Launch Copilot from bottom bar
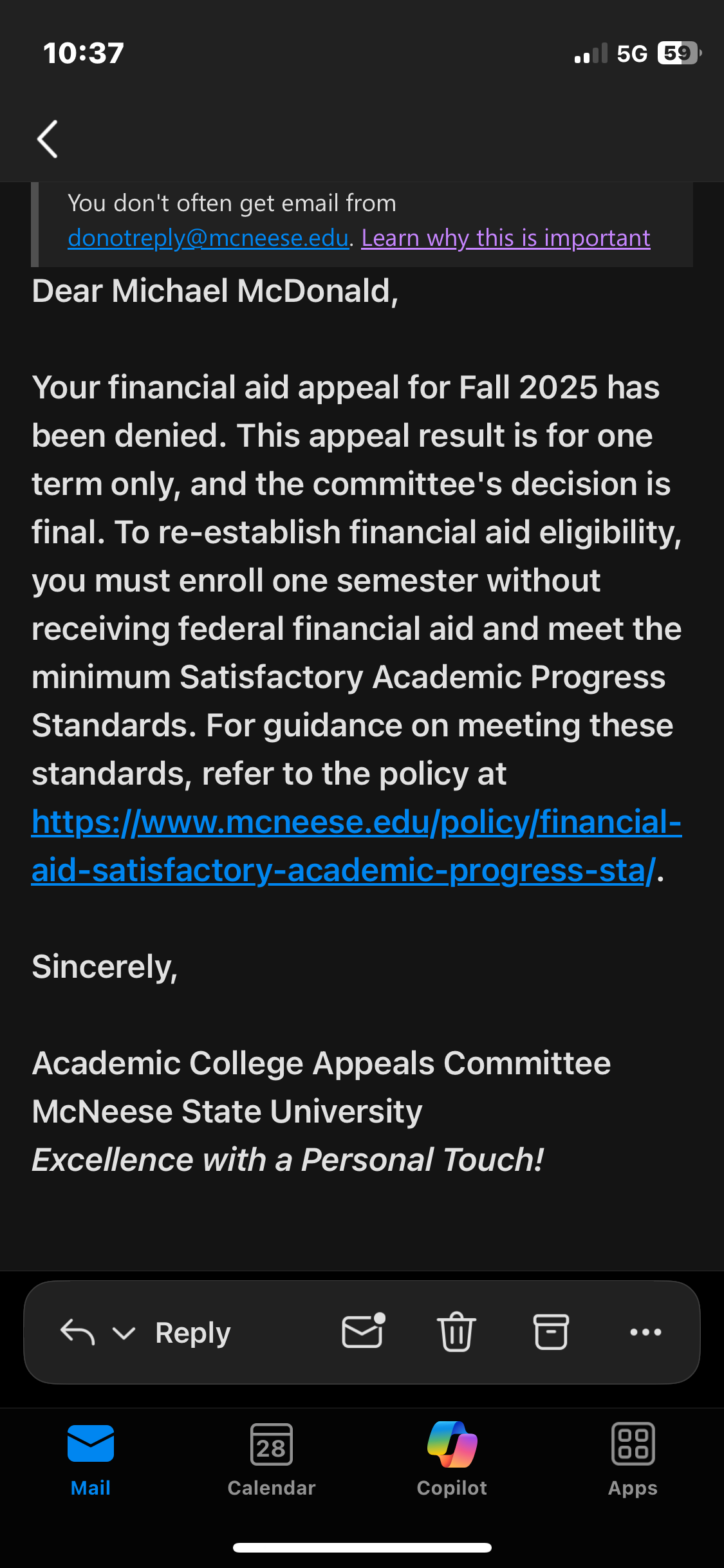The image size is (724, 1568). 452,1459
